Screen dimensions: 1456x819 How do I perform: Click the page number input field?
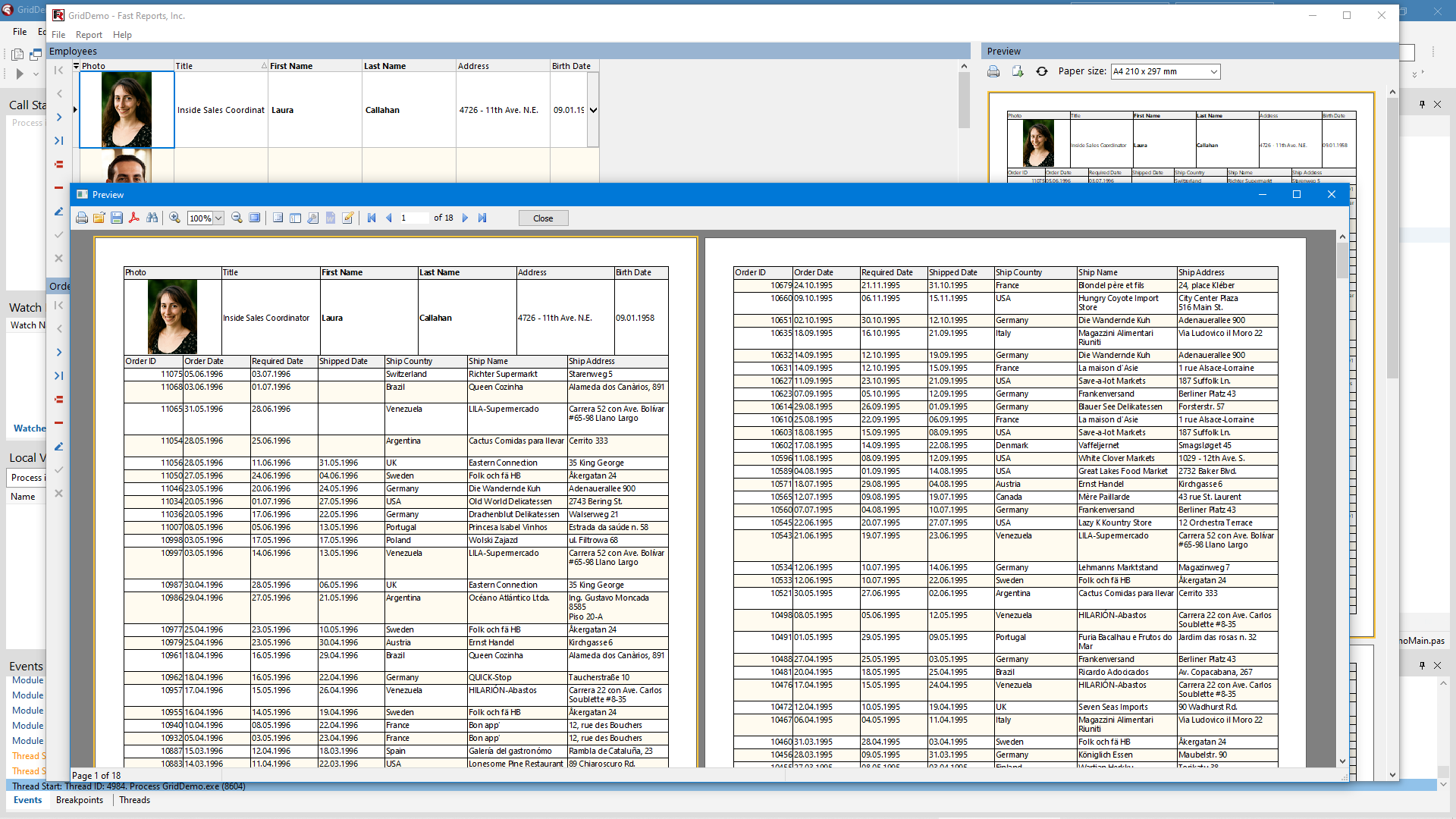click(413, 218)
